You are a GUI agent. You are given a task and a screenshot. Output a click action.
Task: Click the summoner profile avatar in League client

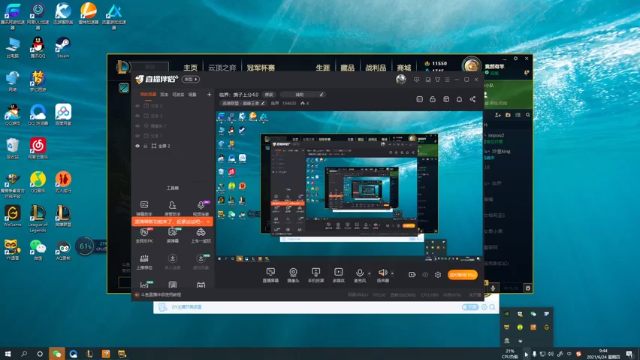tap(472, 65)
